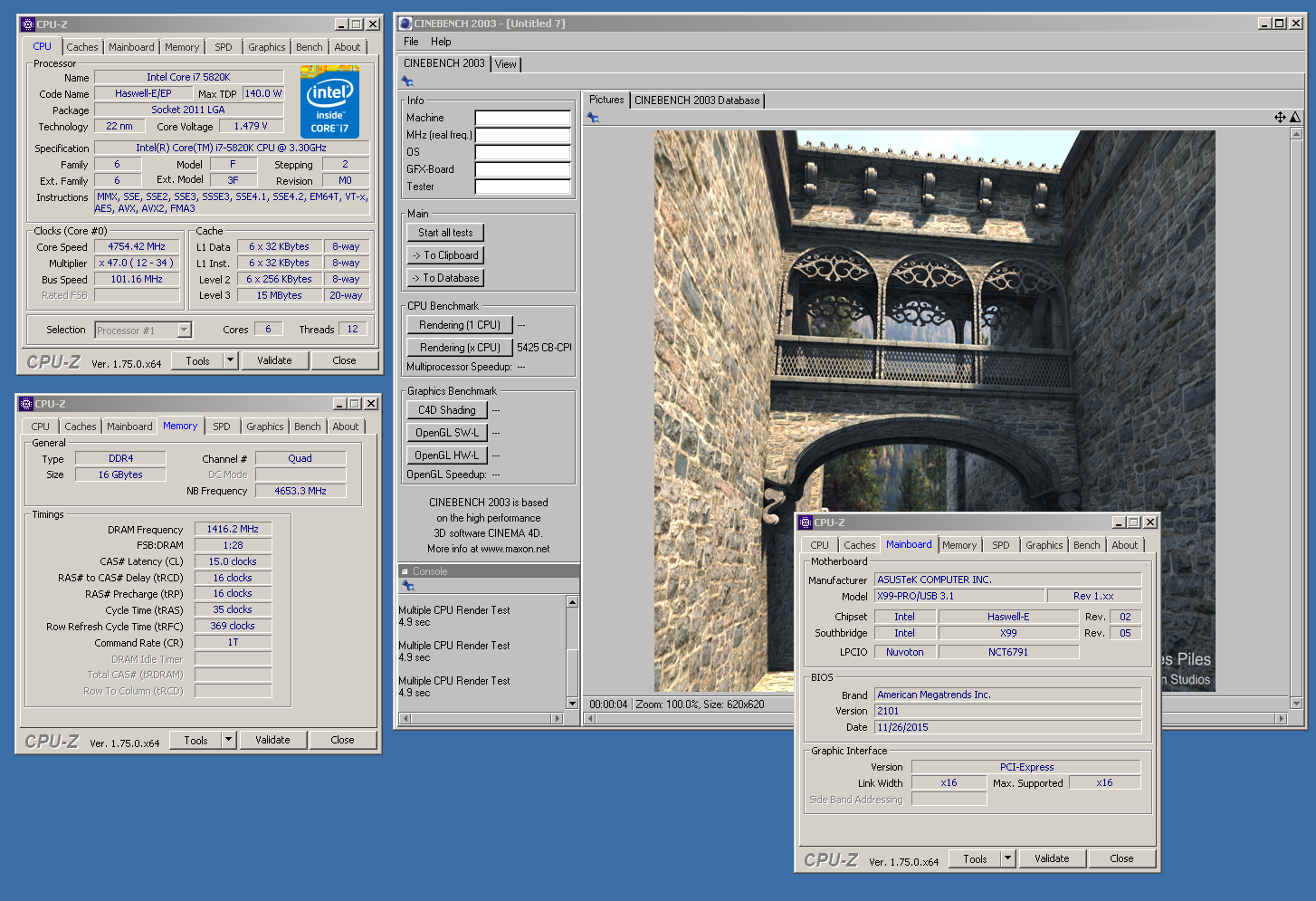
Task: Click Validate in the CPU-Z Mainboard window
Action: point(1052,858)
